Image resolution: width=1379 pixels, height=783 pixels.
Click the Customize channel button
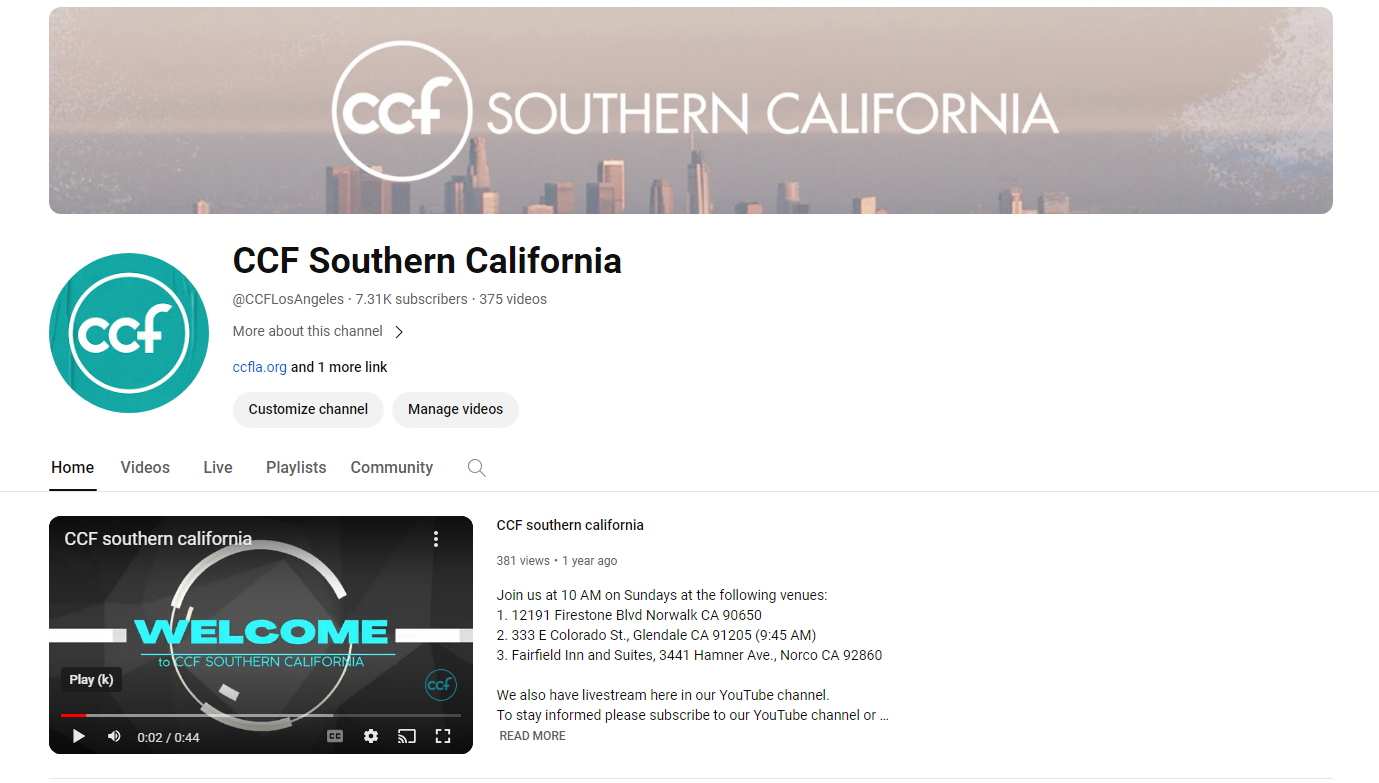coord(308,409)
